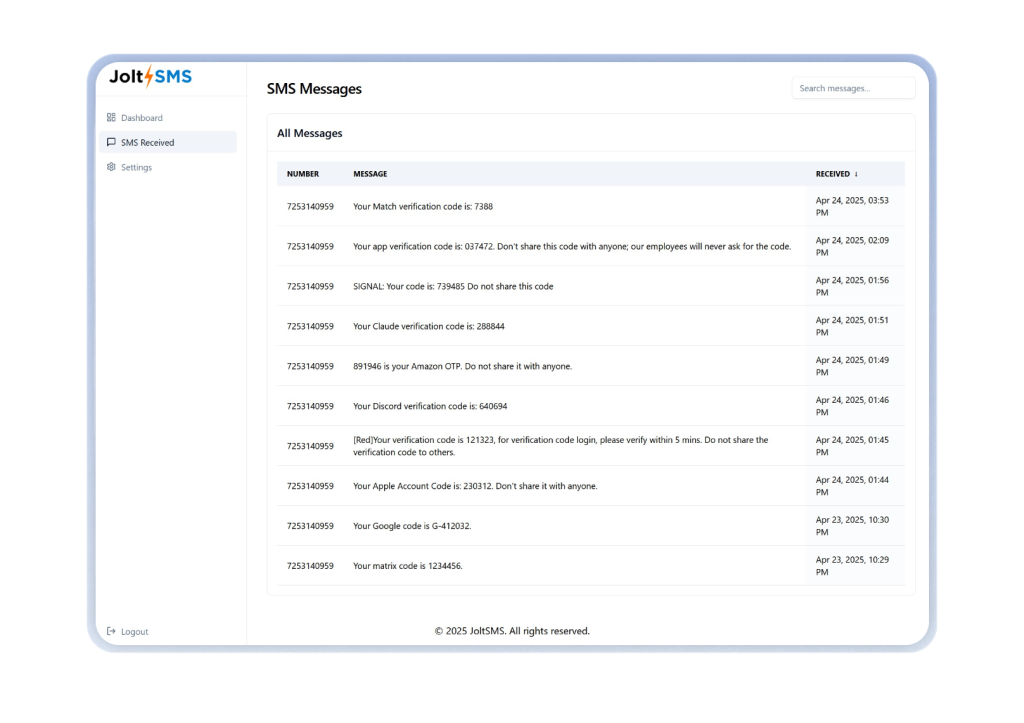Focus the Search messages field
This screenshot has width=1024, height=723.
pyautogui.click(x=854, y=88)
